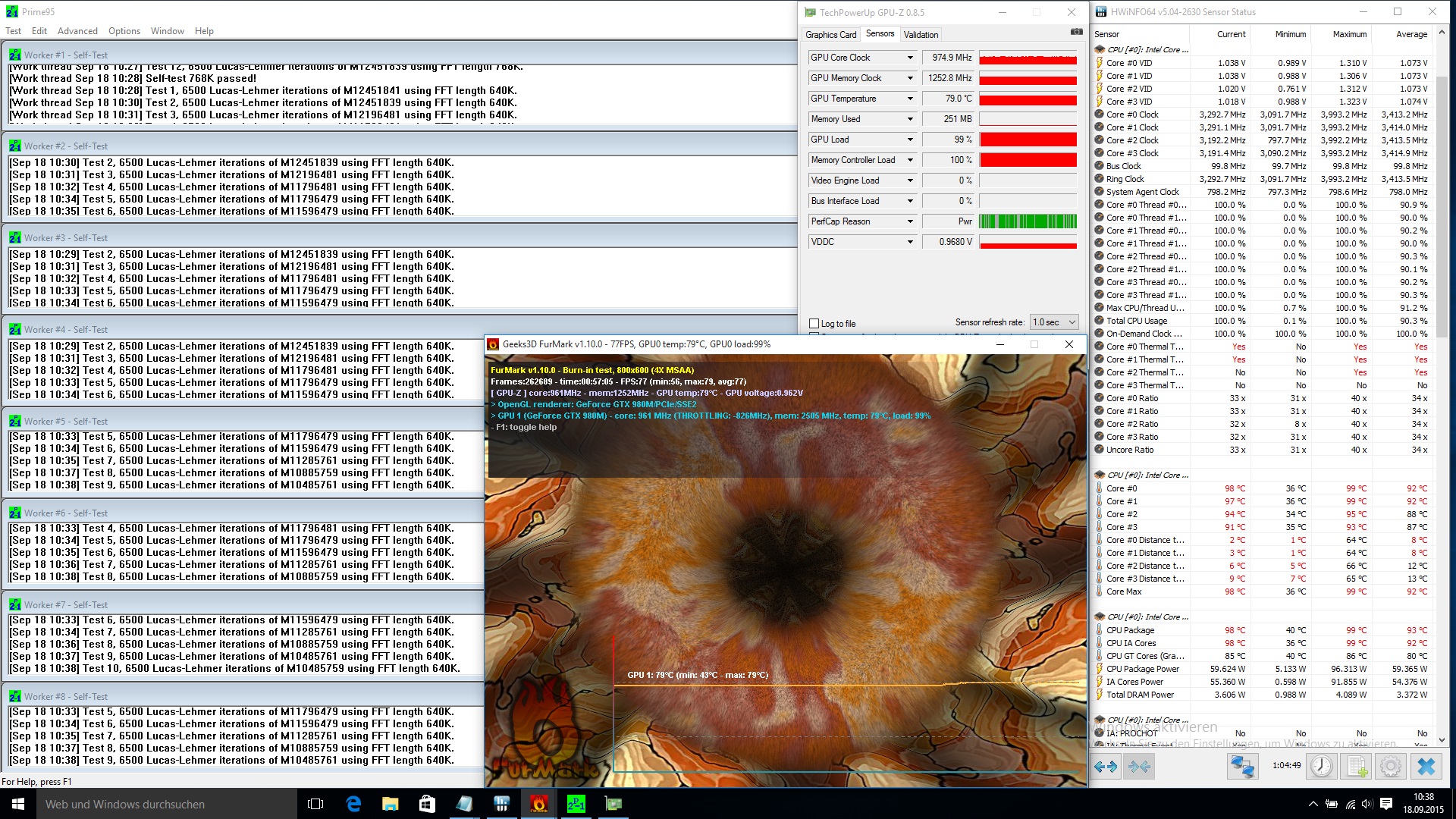Click taskbar clock showing 10:38
Viewport: 1456px width, 819px height.
pos(1423,804)
